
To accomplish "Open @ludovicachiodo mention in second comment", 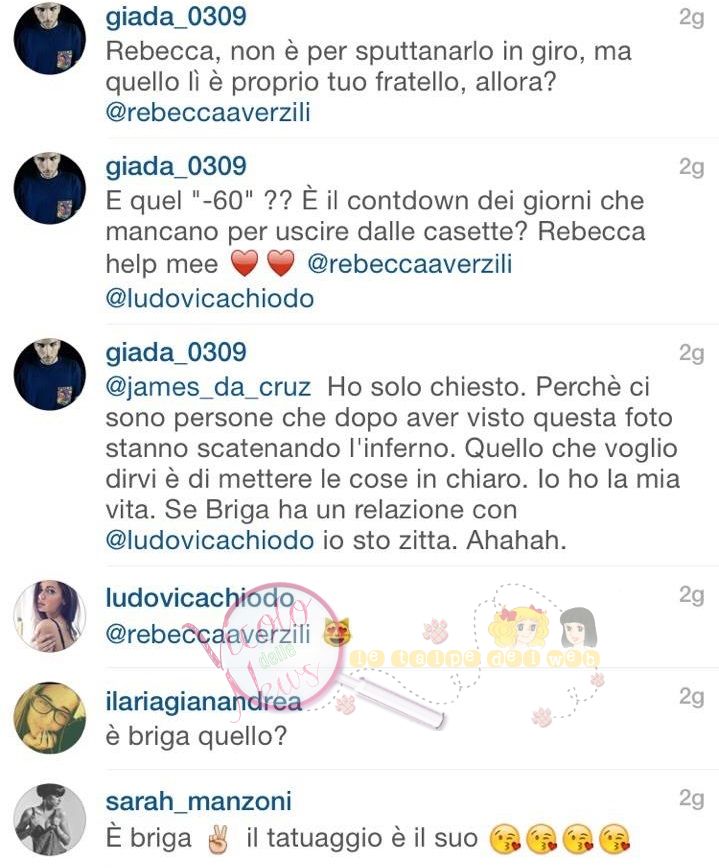I will pyautogui.click(x=210, y=298).
